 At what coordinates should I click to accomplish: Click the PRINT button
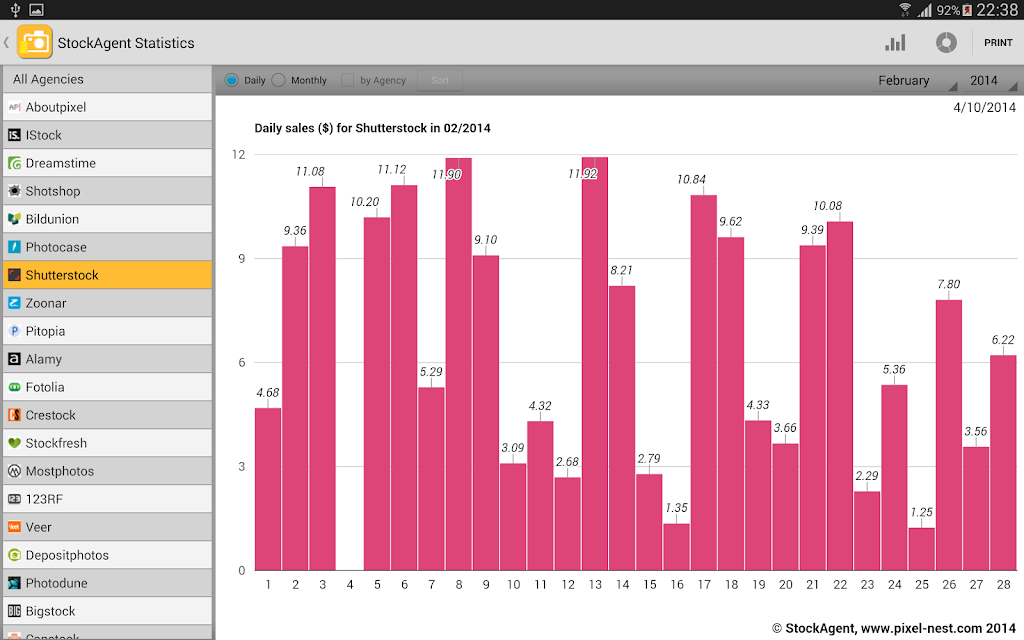(998, 42)
